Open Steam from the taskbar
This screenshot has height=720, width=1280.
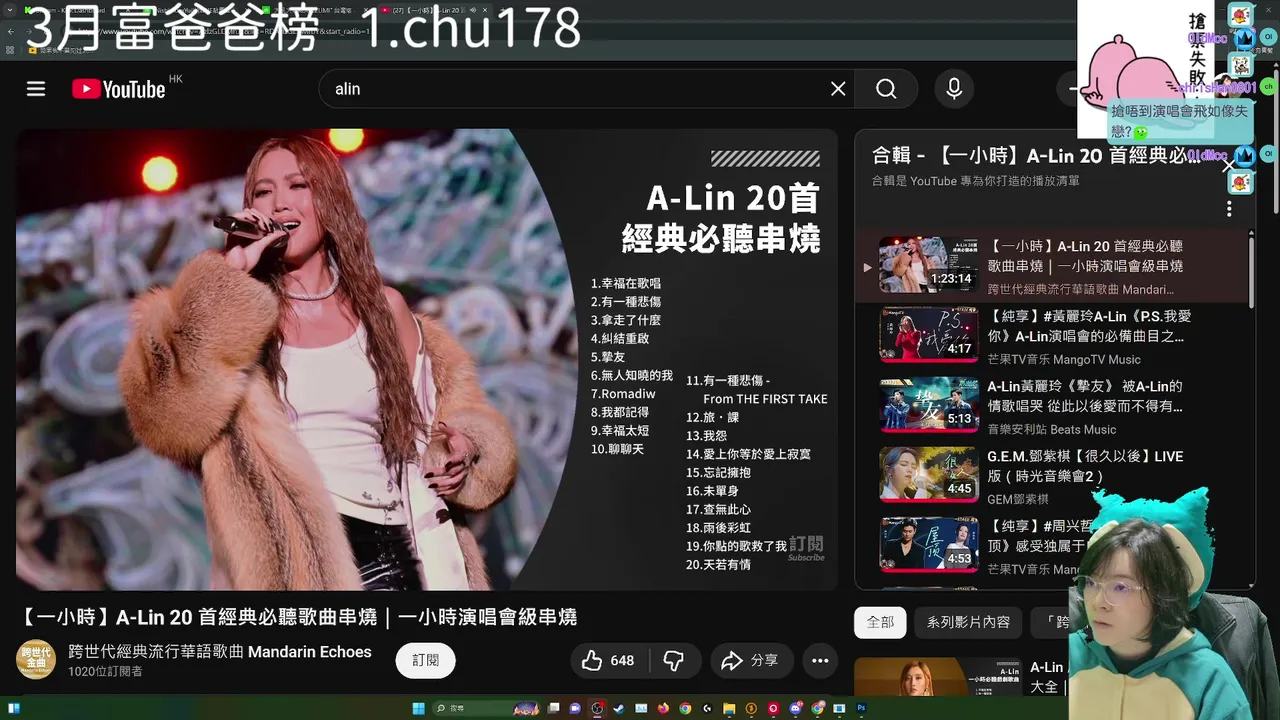click(x=619, y=709)
